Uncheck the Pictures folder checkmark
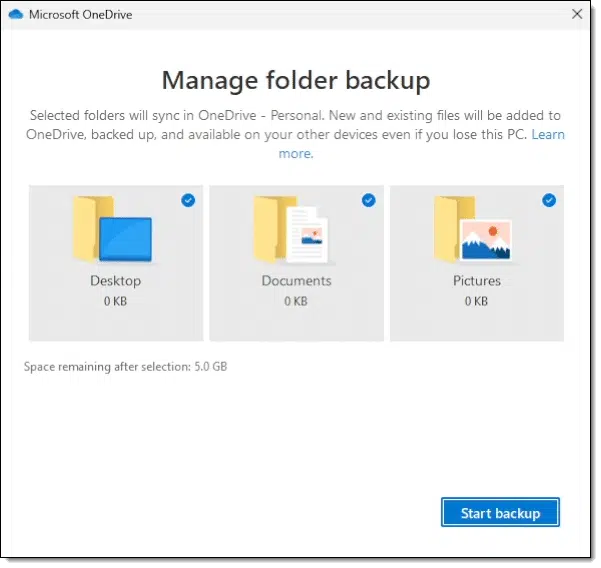The width and height of the screenshot is (601, 568). (x=549, y=200)
